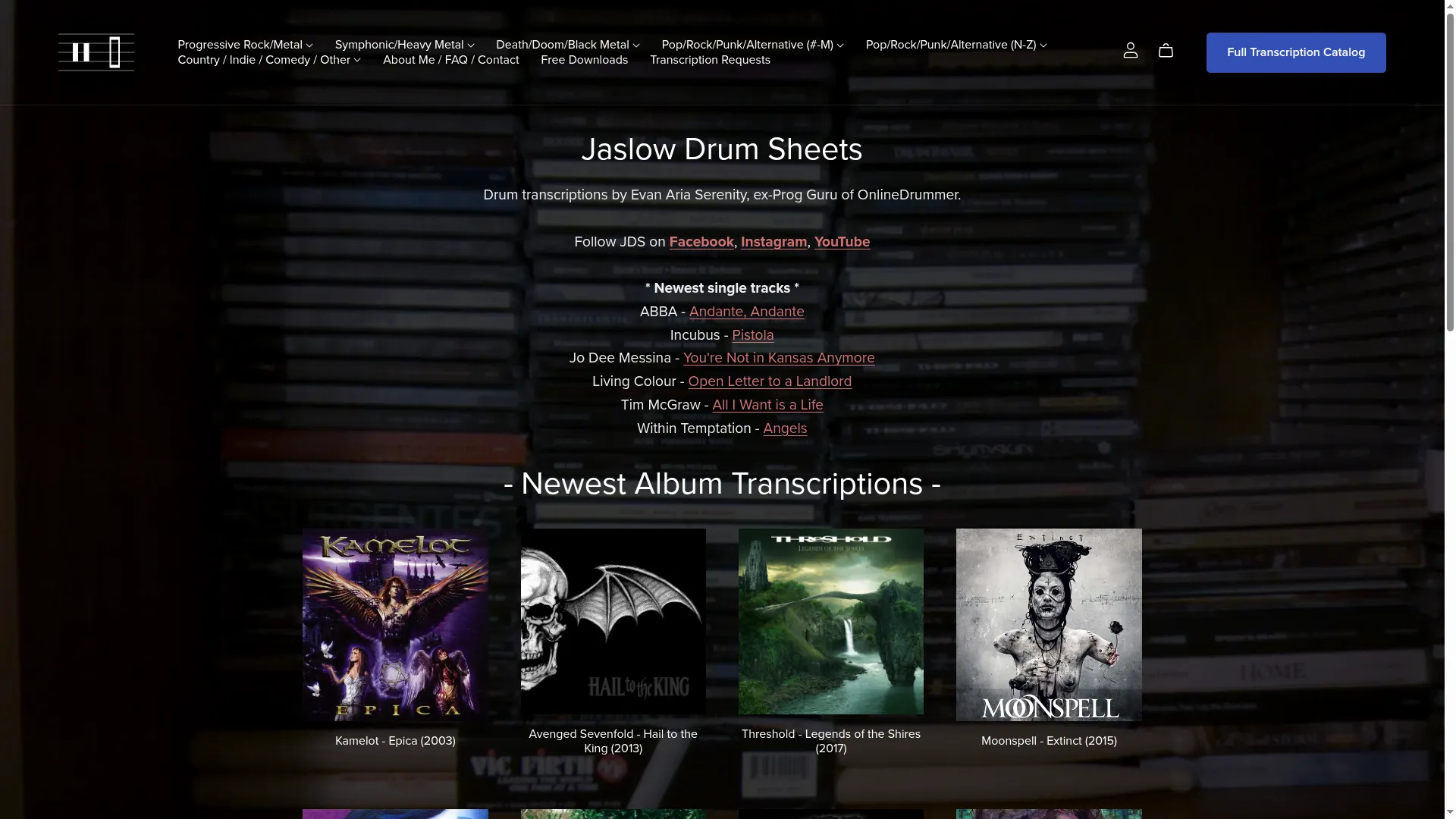Click Moonspell - Extinct (2015) title

pyautogui.click(x=1049, y=741)
